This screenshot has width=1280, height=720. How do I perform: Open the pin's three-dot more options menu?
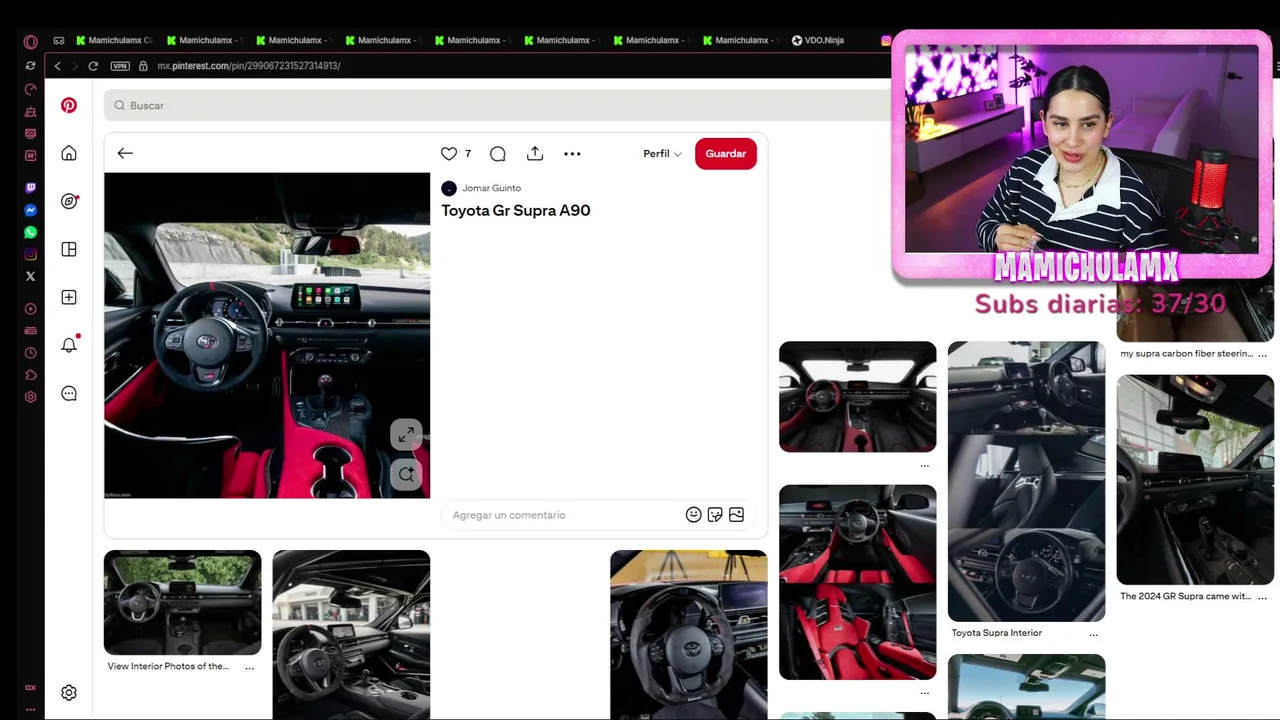(572, 154)
